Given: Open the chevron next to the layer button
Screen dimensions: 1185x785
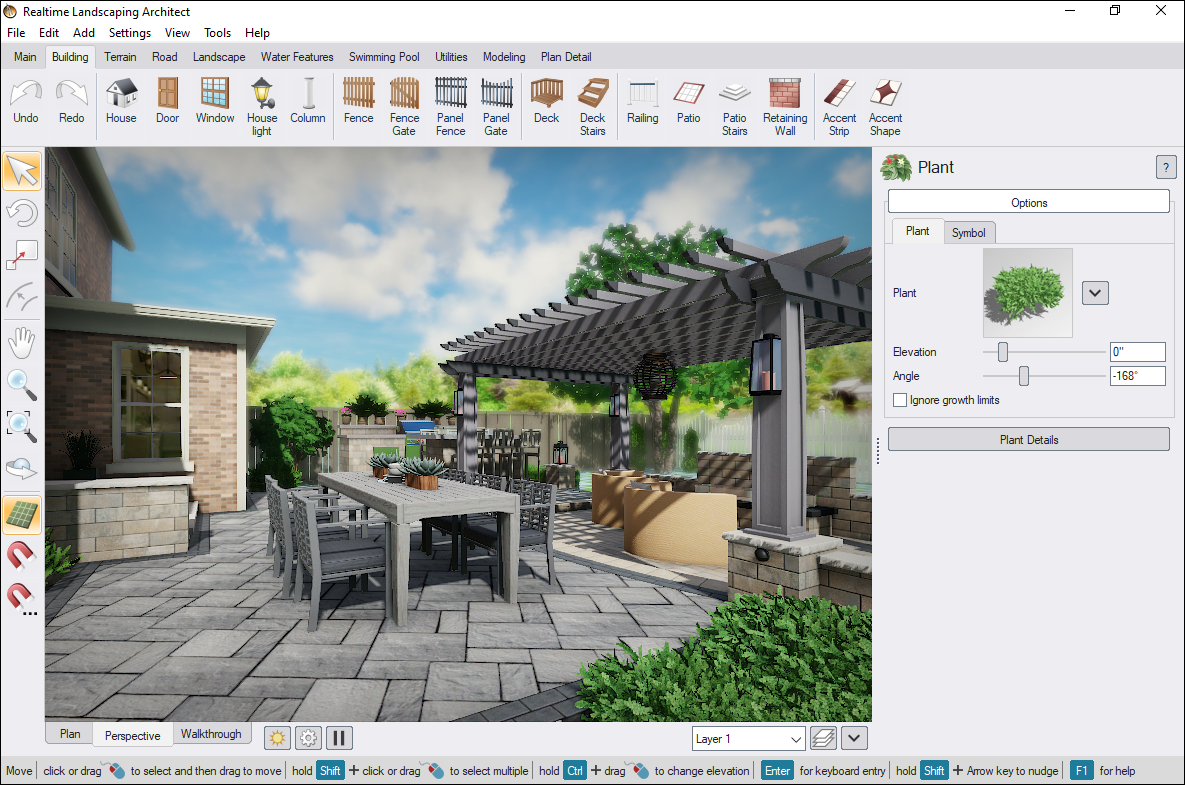Looking at the screenshot, I should click(x=854, y=737).
